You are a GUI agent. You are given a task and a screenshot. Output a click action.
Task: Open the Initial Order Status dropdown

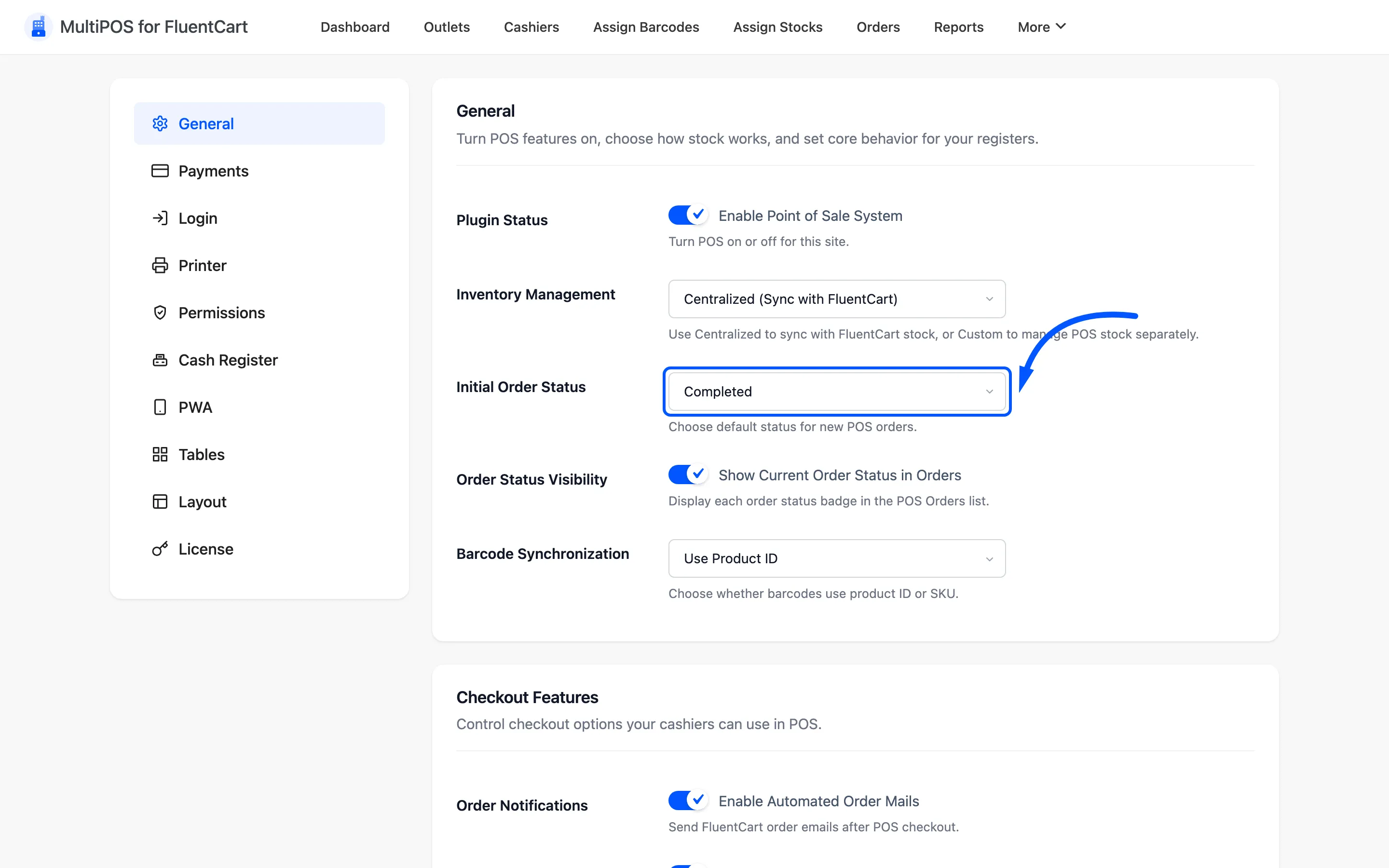click(x=837, y=392)
